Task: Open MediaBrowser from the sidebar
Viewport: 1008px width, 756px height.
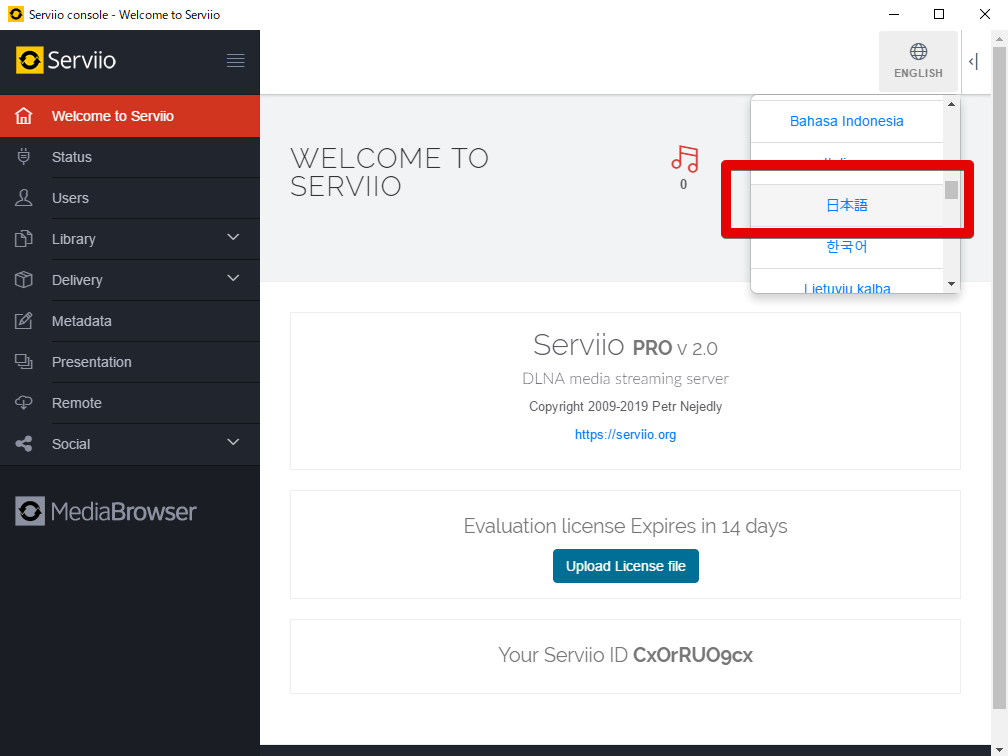Action: 106,511
